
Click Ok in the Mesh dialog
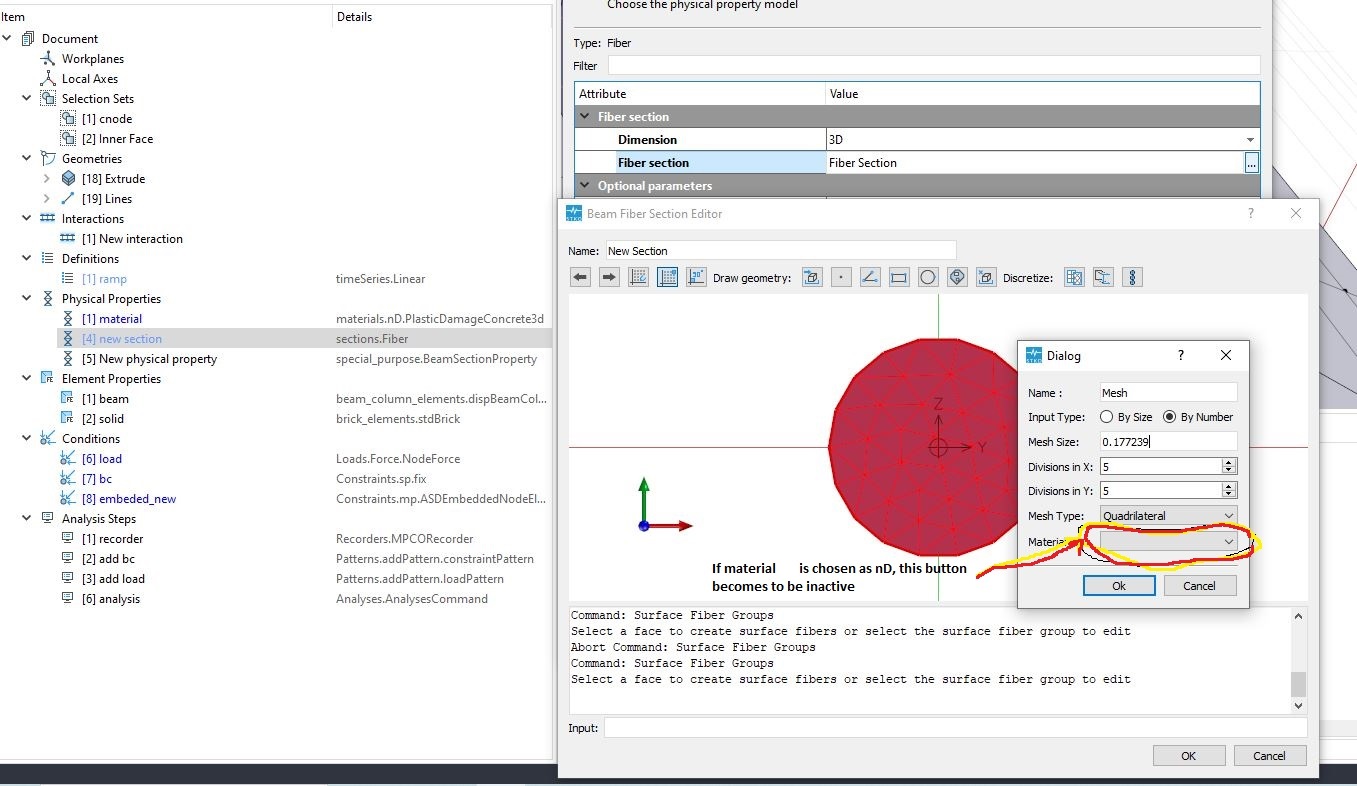coord(1119,586)
